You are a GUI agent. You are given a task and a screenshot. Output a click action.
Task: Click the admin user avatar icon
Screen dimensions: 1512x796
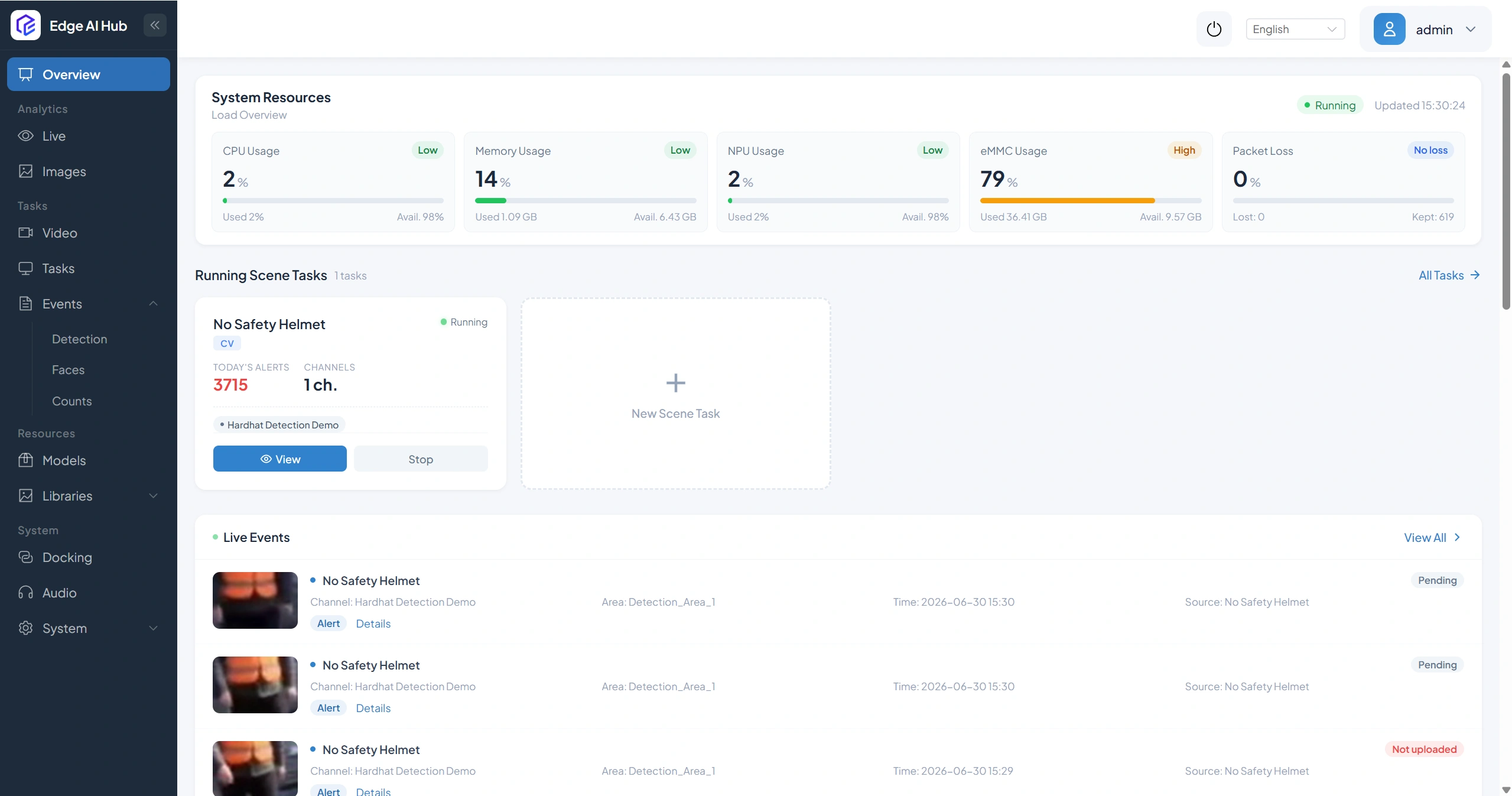[1389, 29]
